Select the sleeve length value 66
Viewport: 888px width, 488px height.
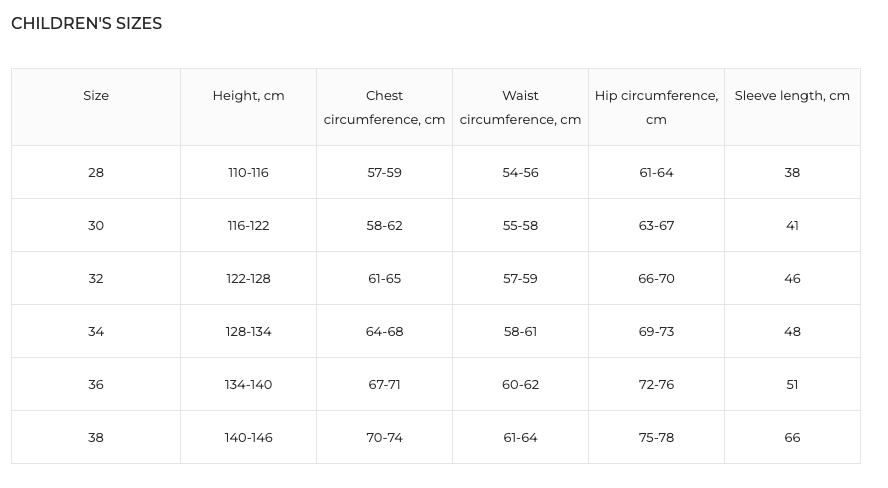[x=792, y=438]
